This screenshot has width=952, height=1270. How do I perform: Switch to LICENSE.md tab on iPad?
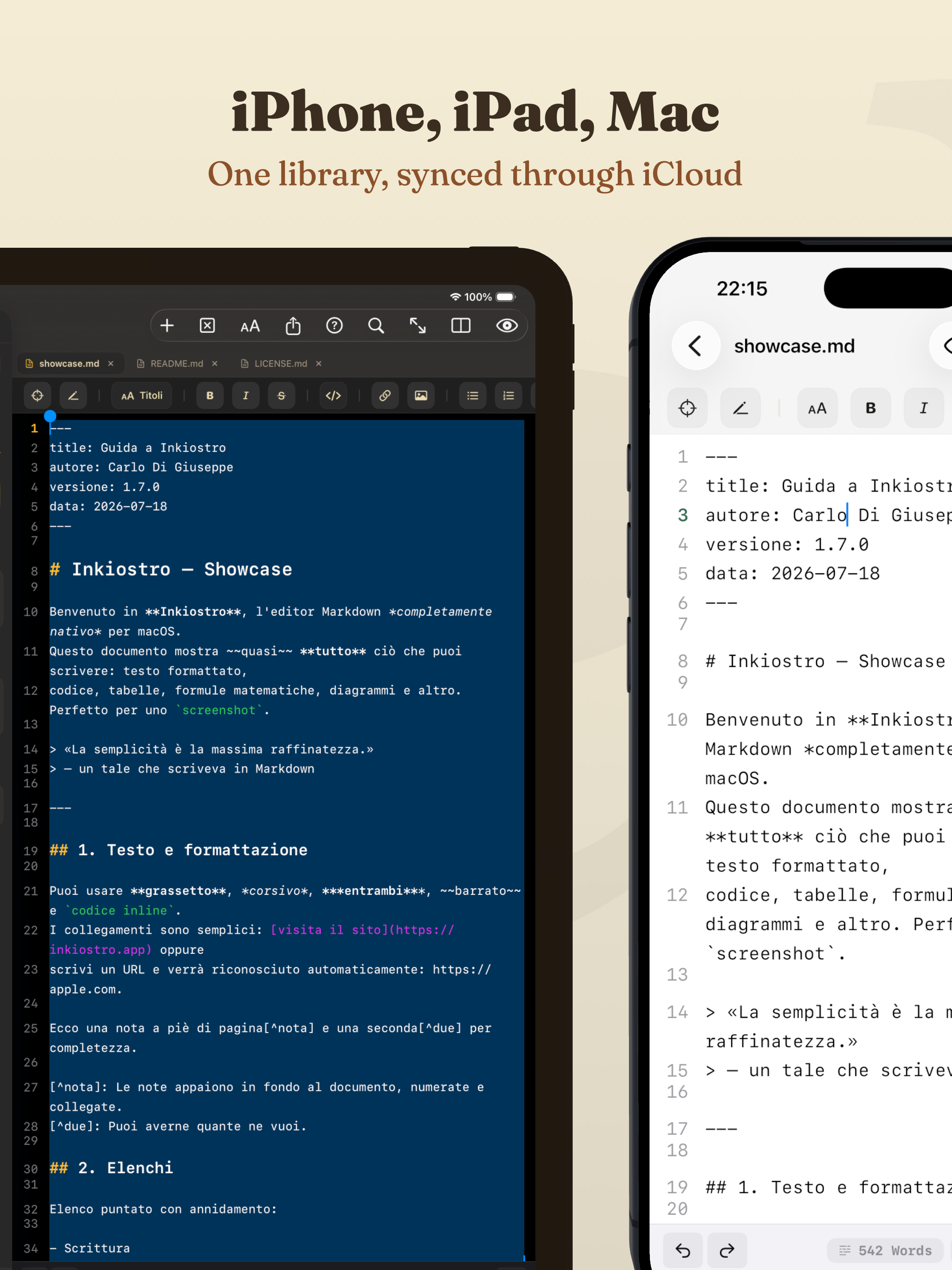click(280, 364)
